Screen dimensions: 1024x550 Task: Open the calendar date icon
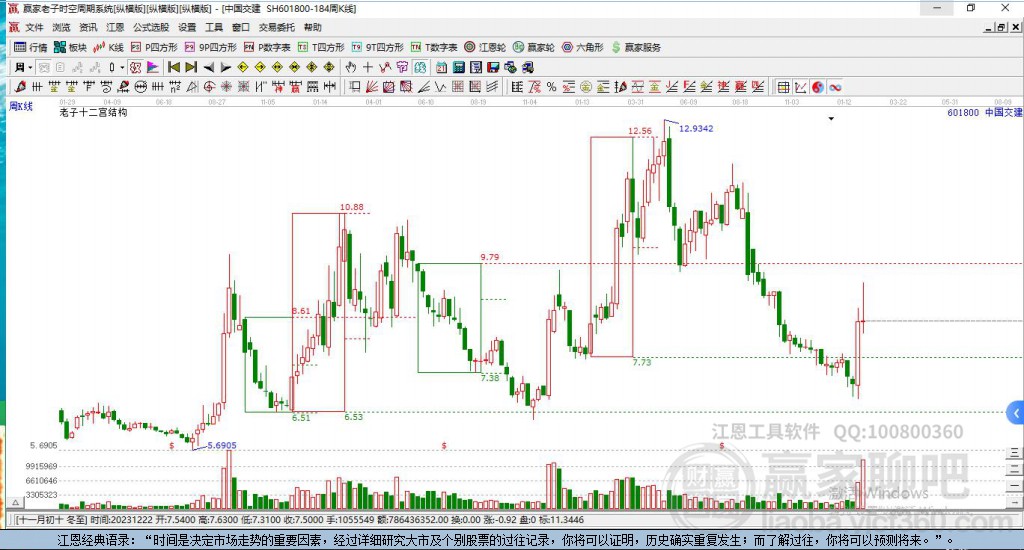(441, 67)
